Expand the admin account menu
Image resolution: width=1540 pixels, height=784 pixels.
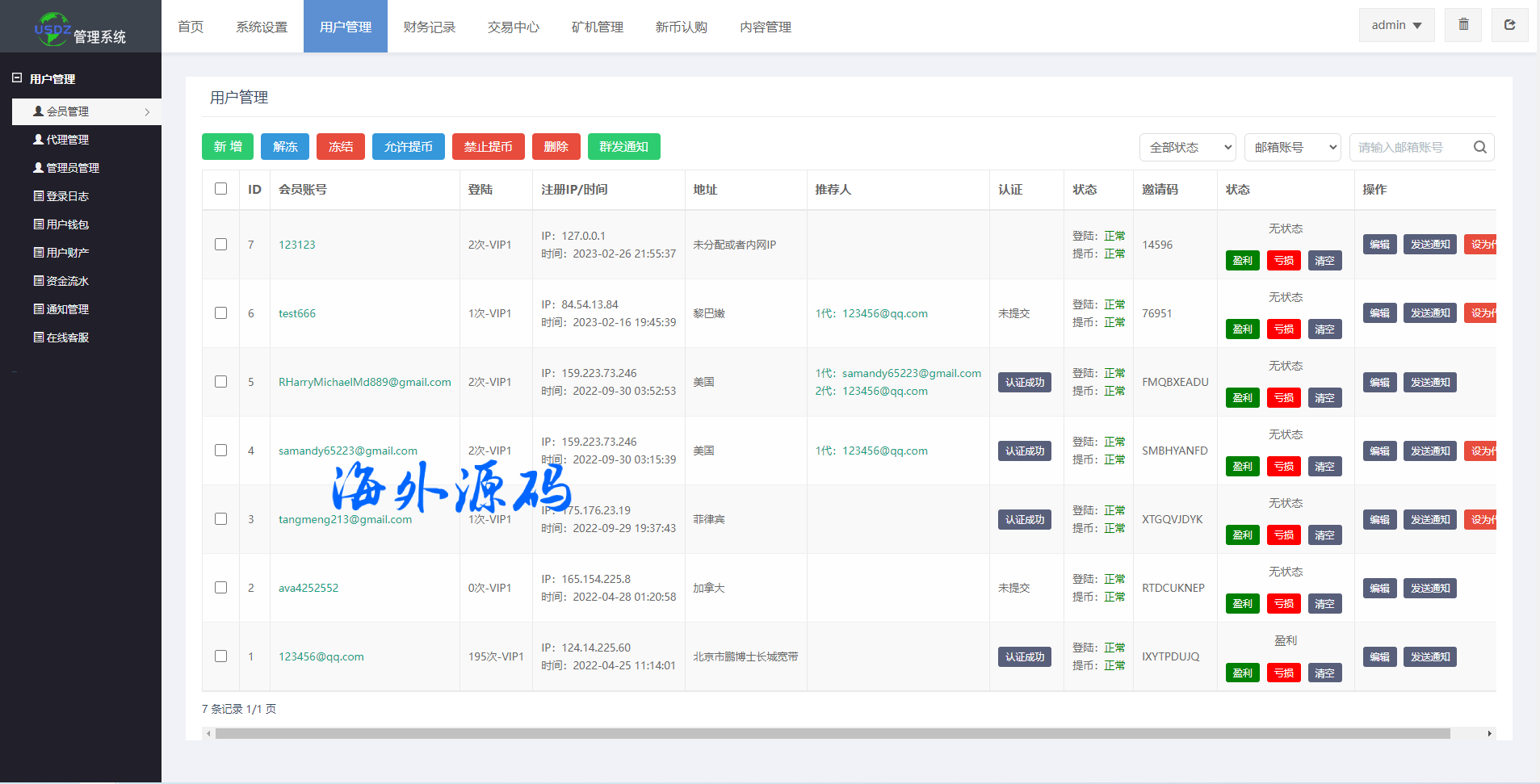pos(1395,25)
